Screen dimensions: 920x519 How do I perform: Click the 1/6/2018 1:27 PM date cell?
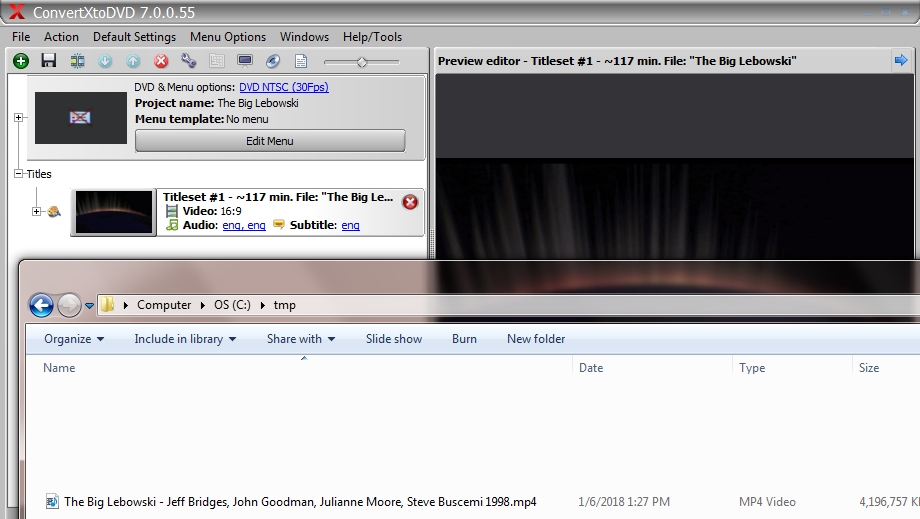pyautogui.click(x=624, y=502)
